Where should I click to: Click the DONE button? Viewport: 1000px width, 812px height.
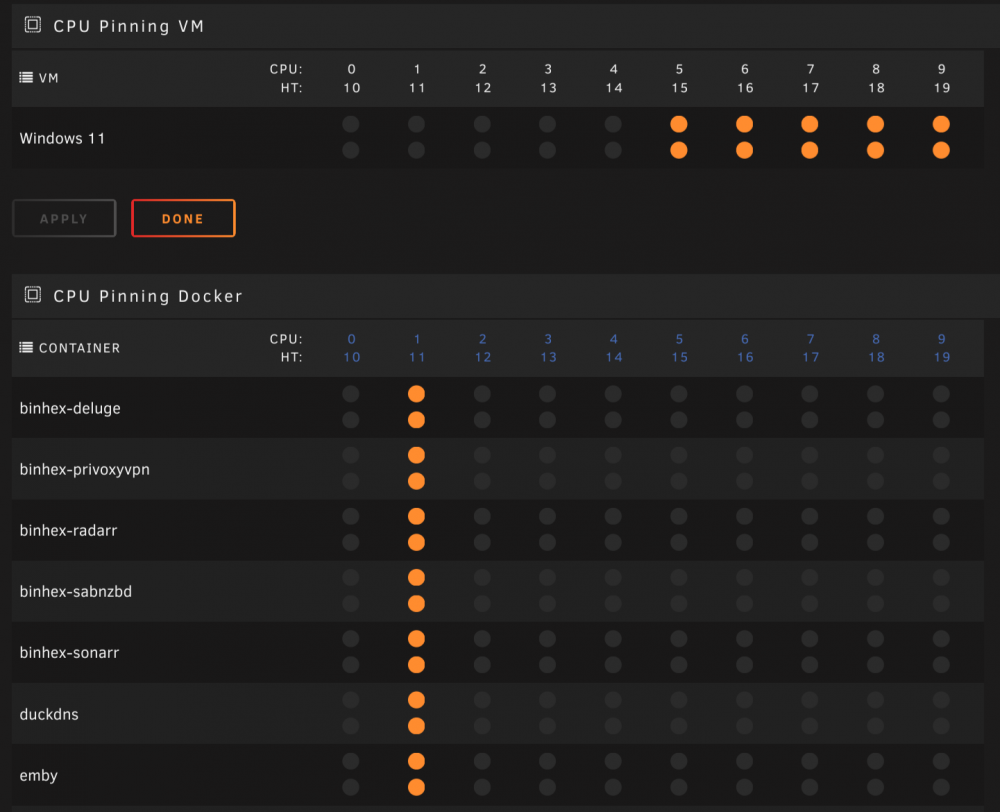[184, 218]
